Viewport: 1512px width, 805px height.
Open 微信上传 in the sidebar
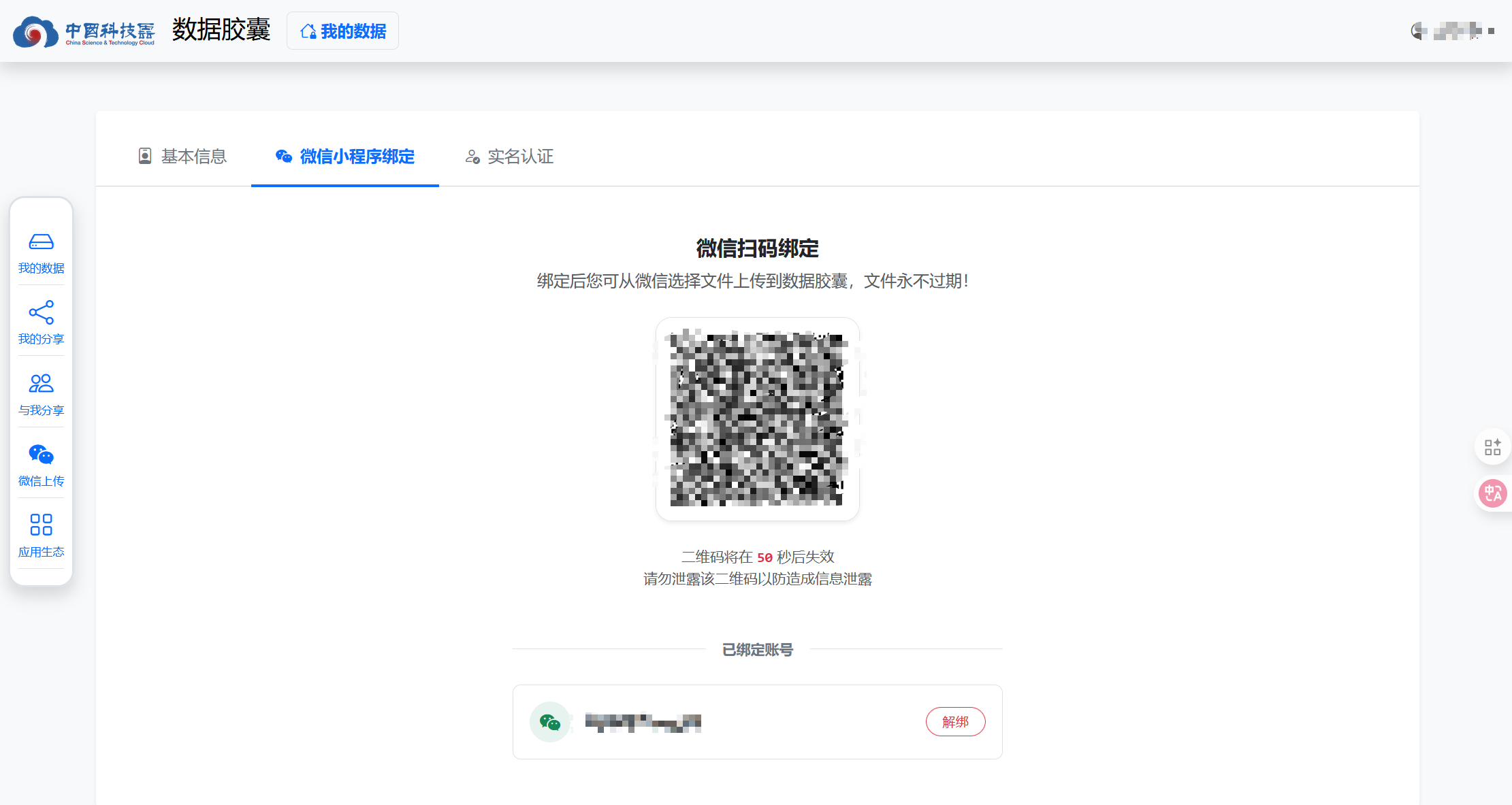point(41,466)
